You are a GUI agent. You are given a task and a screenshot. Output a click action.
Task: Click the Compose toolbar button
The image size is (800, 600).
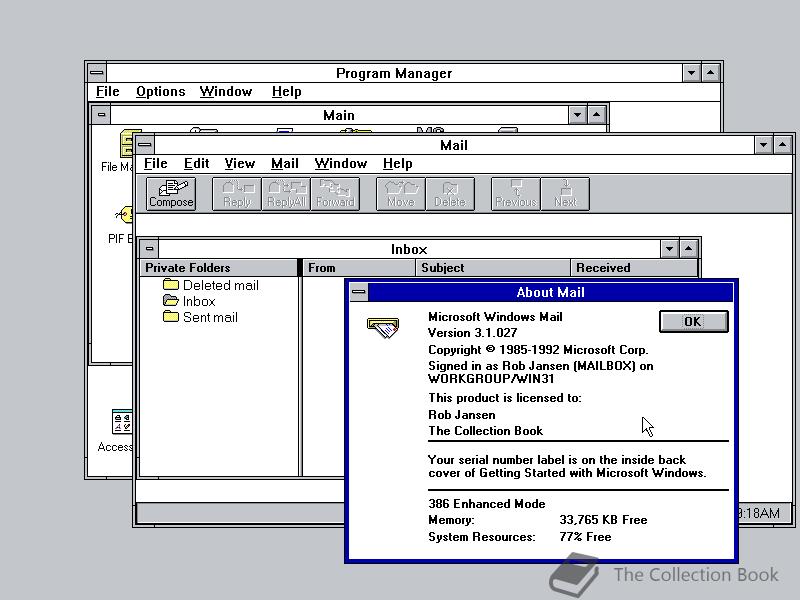(x=171, y=194)
